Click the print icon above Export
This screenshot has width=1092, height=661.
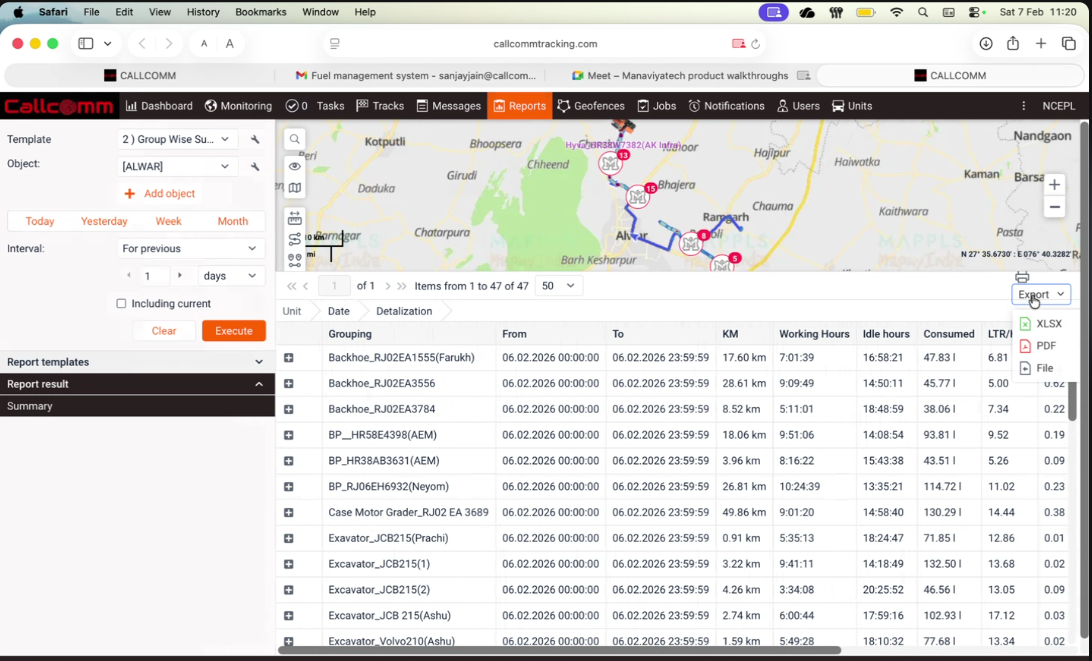coord(1022,277)
